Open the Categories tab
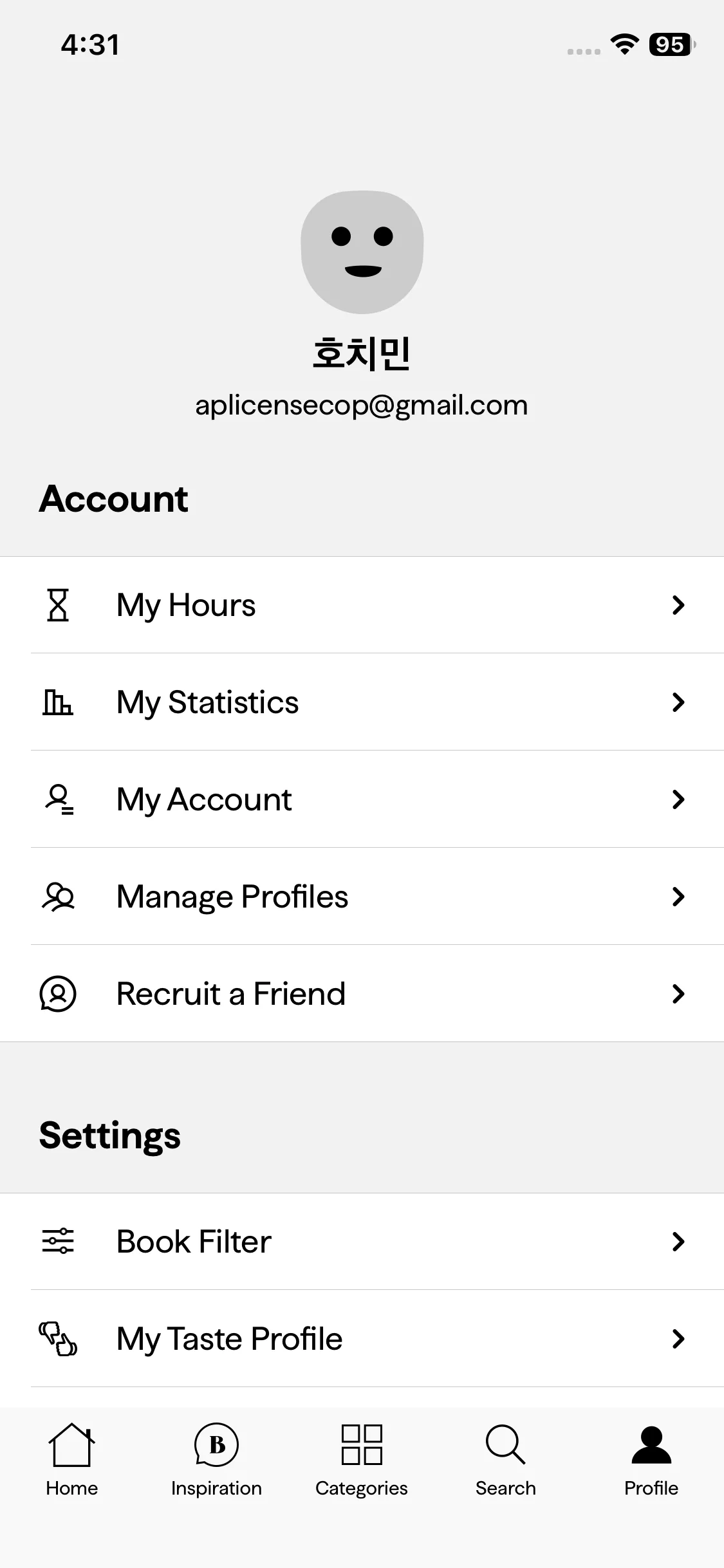 (x=362, y=1459)
